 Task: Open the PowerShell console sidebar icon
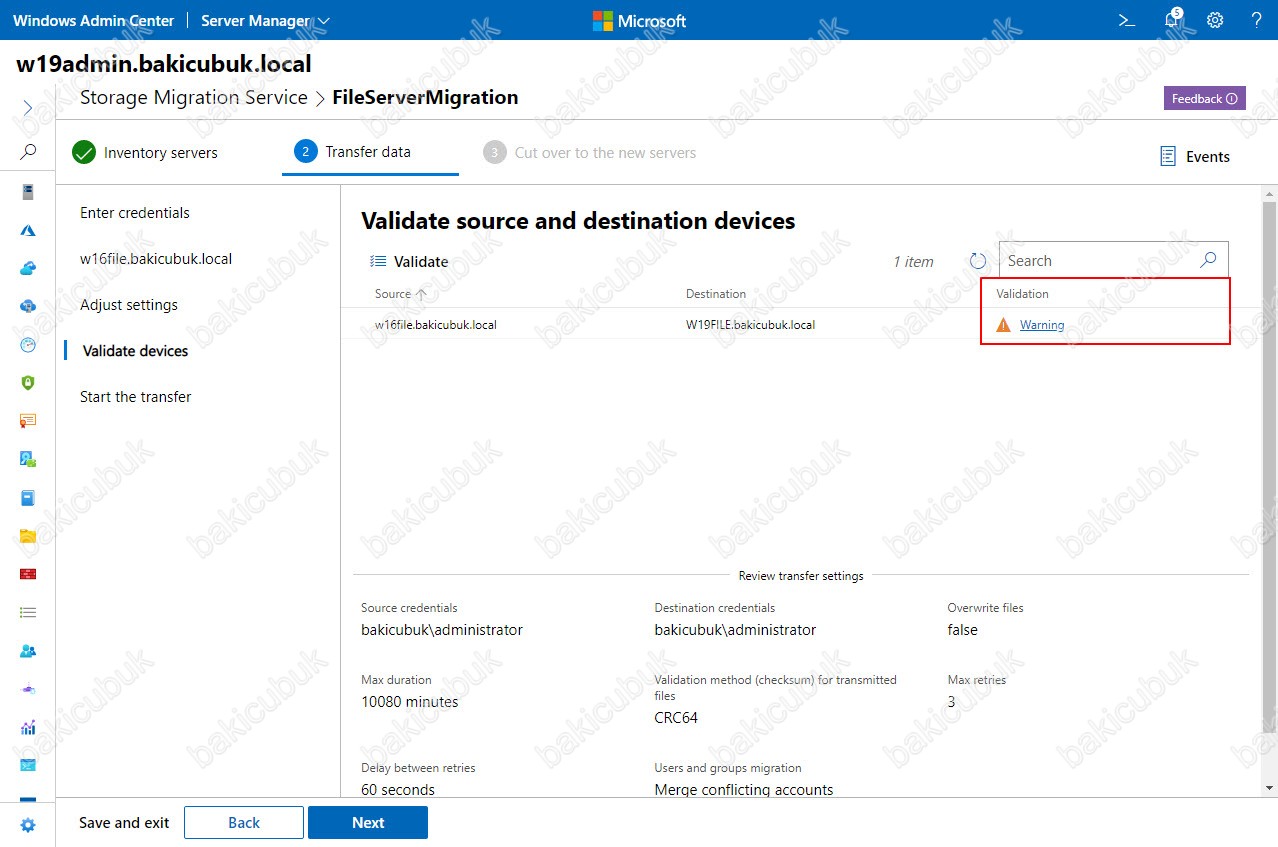[28, 765]
